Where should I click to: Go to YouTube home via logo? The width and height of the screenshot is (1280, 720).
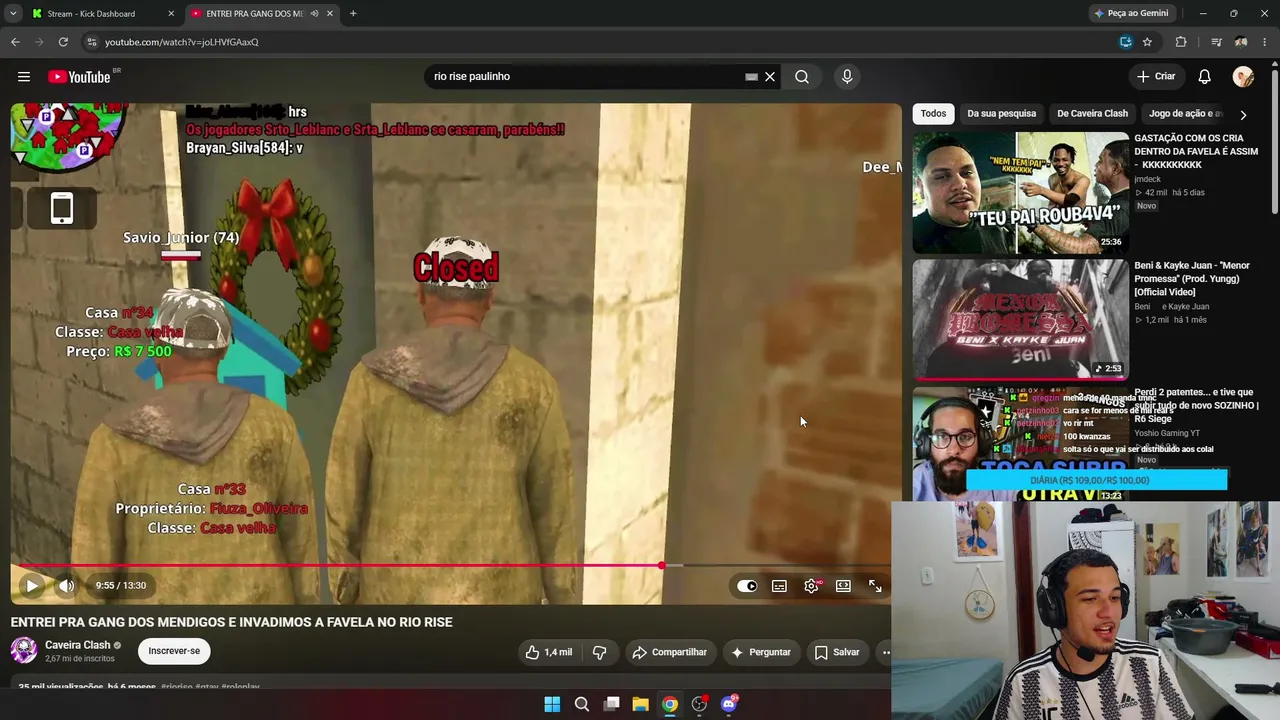click(x=79, y=77)
